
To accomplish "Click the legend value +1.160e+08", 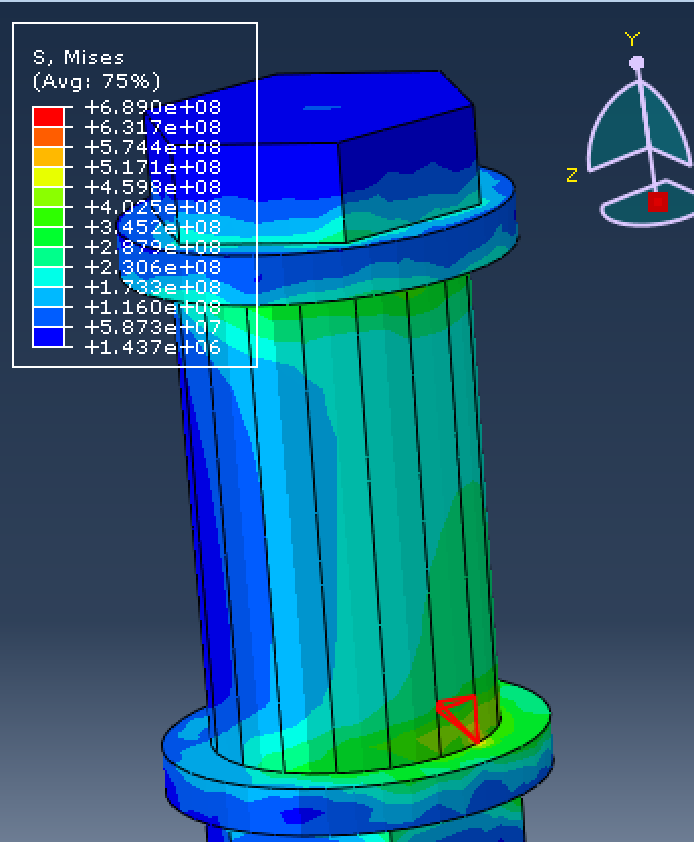I will point(153,307).
